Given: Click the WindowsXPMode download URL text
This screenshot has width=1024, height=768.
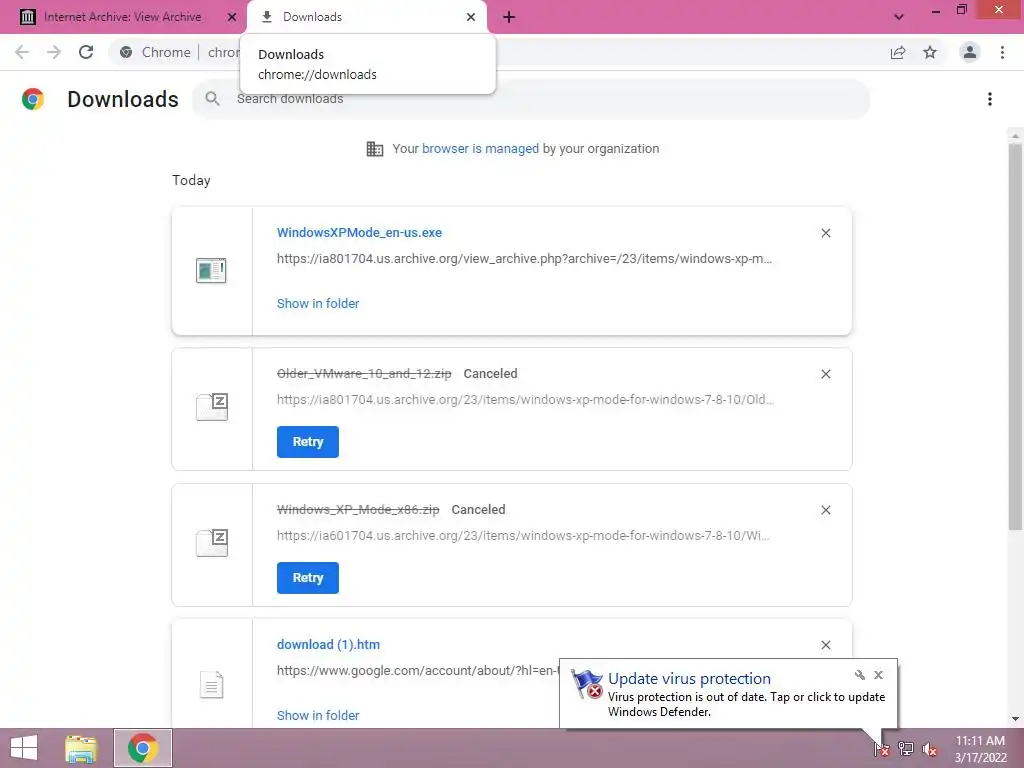Looking at the screenshot, I should 524,259.
